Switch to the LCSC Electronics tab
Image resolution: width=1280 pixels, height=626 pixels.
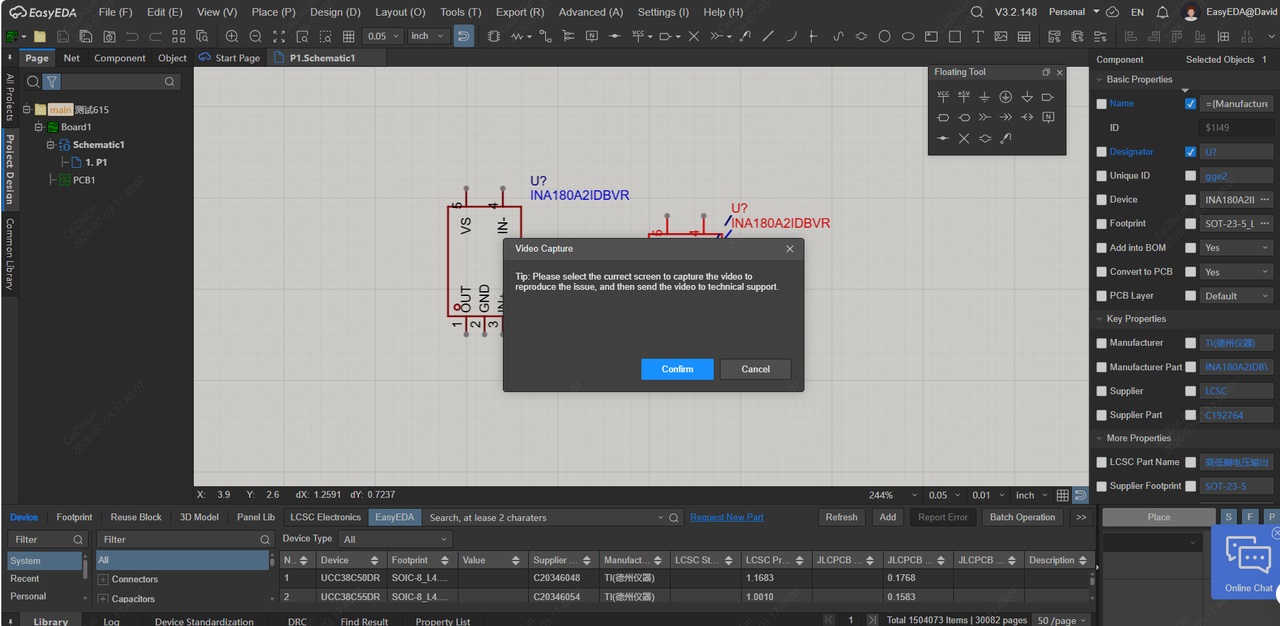click(325, 517)
